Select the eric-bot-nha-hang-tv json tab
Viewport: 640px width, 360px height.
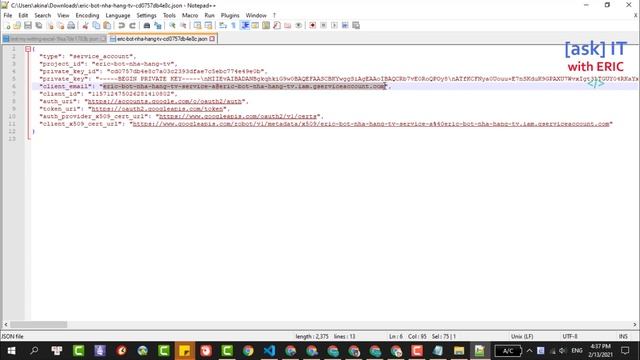click(x=162, y=39)
